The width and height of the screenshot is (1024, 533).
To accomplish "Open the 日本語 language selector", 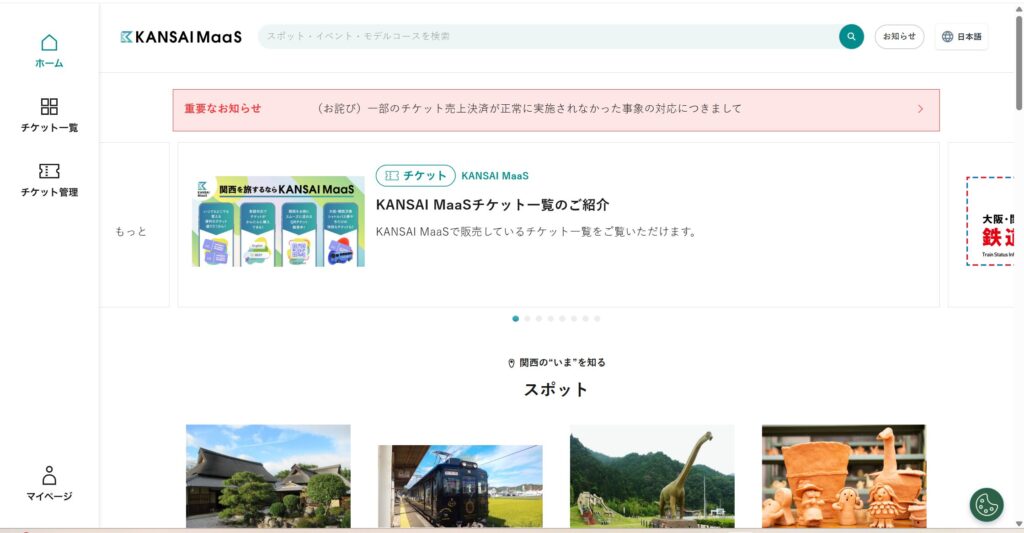I will pos(961,37).
